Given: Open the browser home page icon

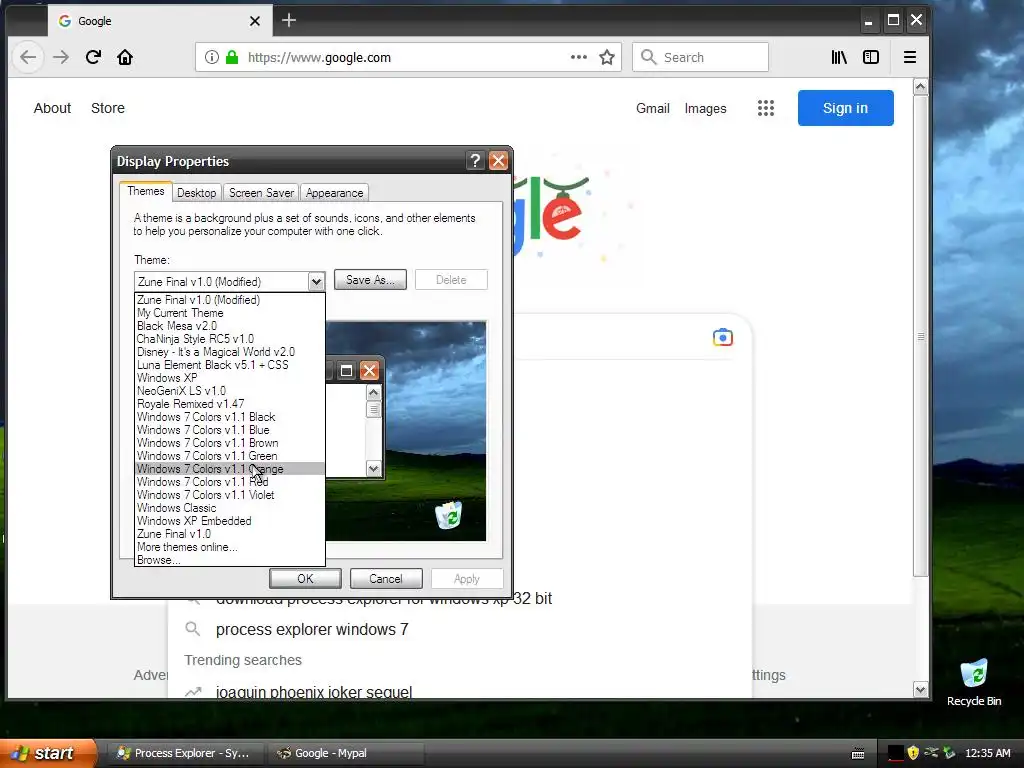Looking at the screenshot, I should (125, 57).
